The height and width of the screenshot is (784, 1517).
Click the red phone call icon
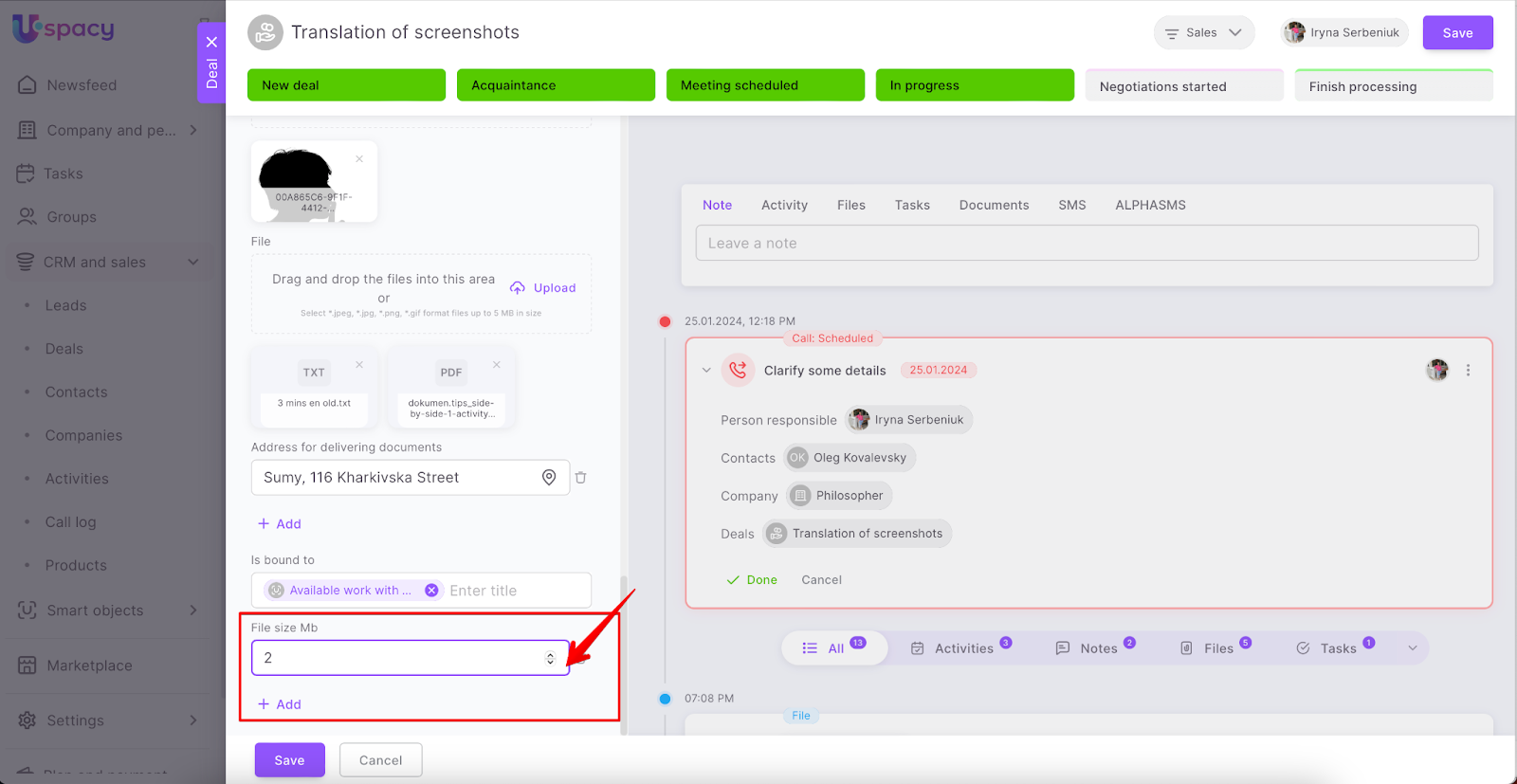coord(738,371)
